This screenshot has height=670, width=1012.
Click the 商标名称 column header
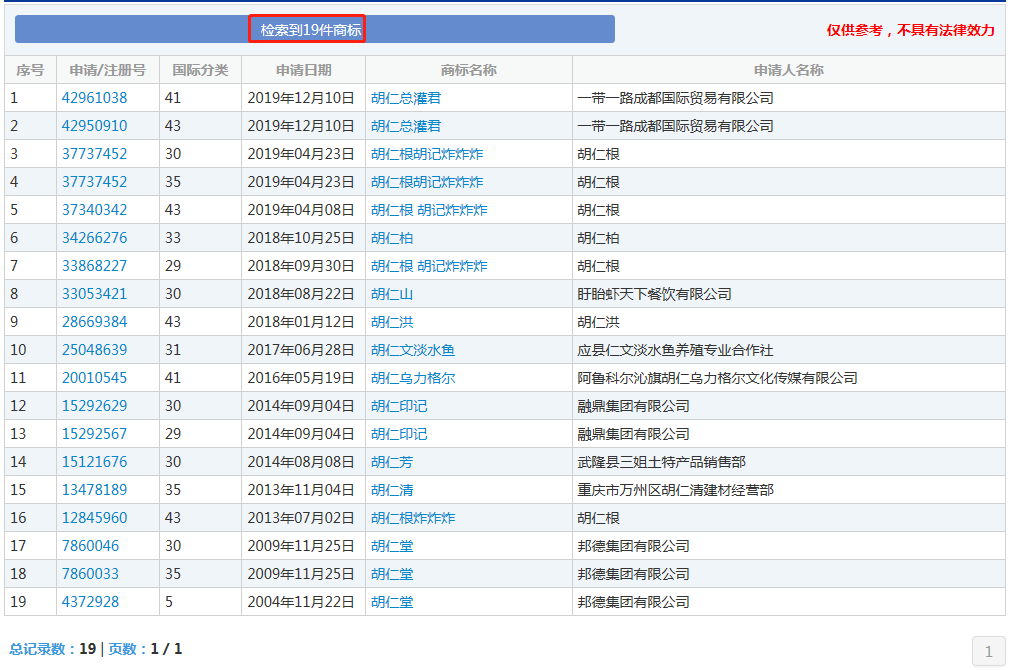pos(468,70)
